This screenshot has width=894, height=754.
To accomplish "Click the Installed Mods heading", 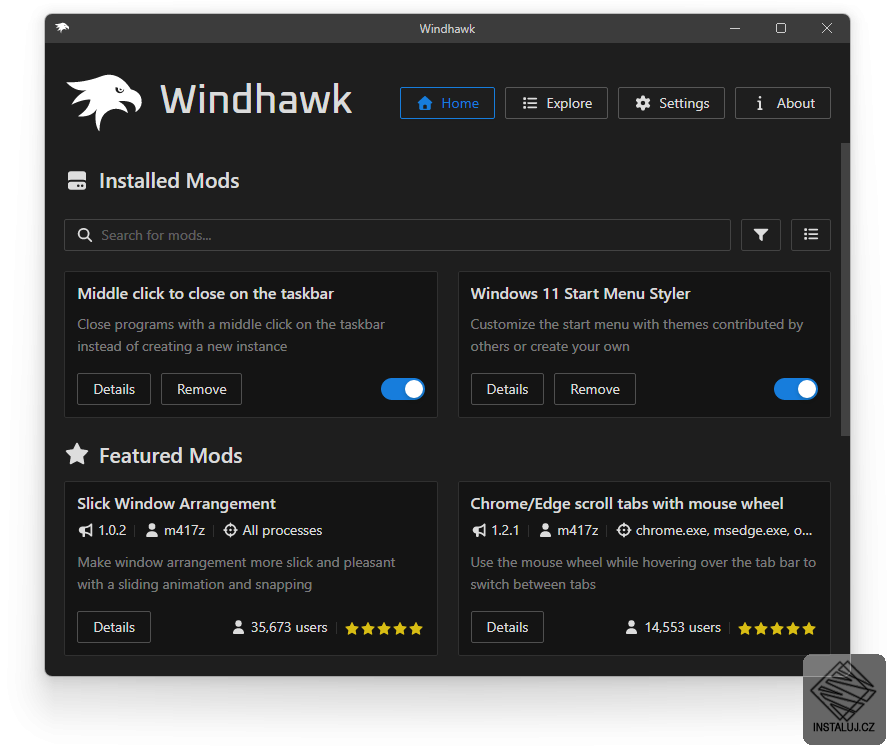I will click(x=169, y=181).
